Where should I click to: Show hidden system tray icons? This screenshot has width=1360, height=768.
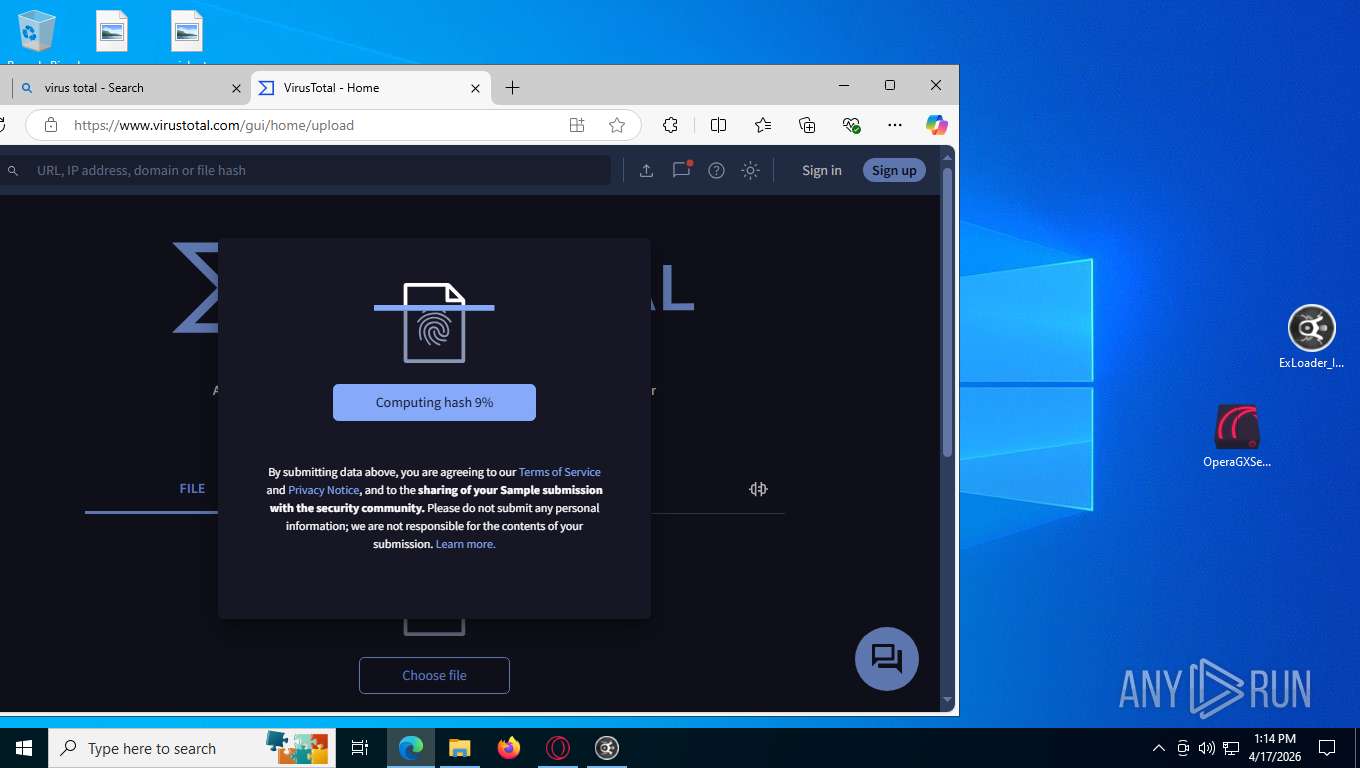[x=1159, y=748]
